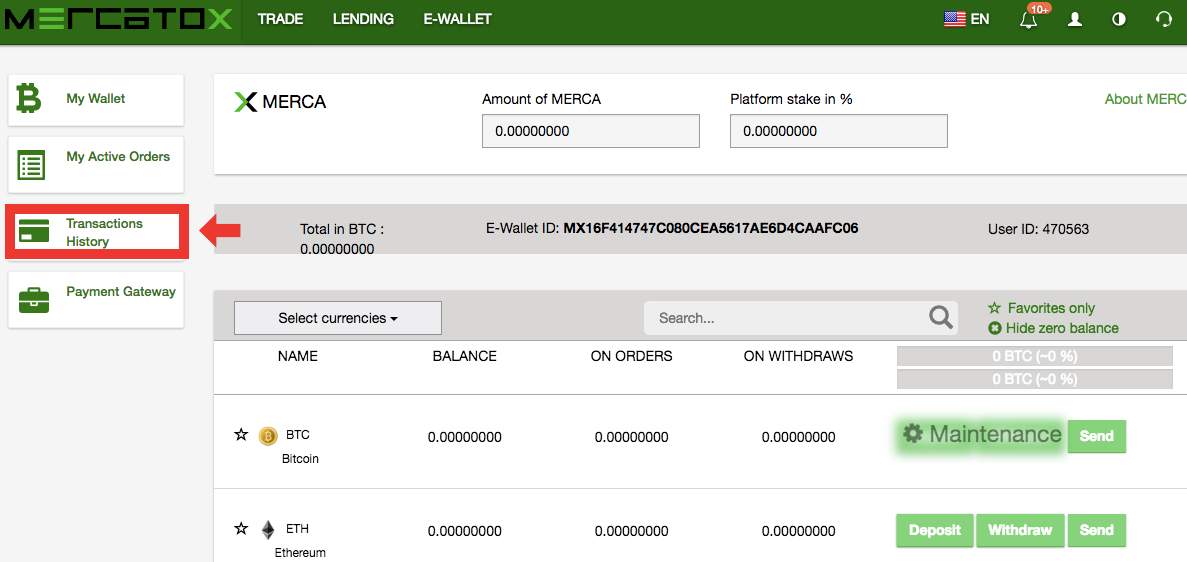Click the Mercatox logo
The height and width of the screenshot is (562, 1187).
(117, 20)
